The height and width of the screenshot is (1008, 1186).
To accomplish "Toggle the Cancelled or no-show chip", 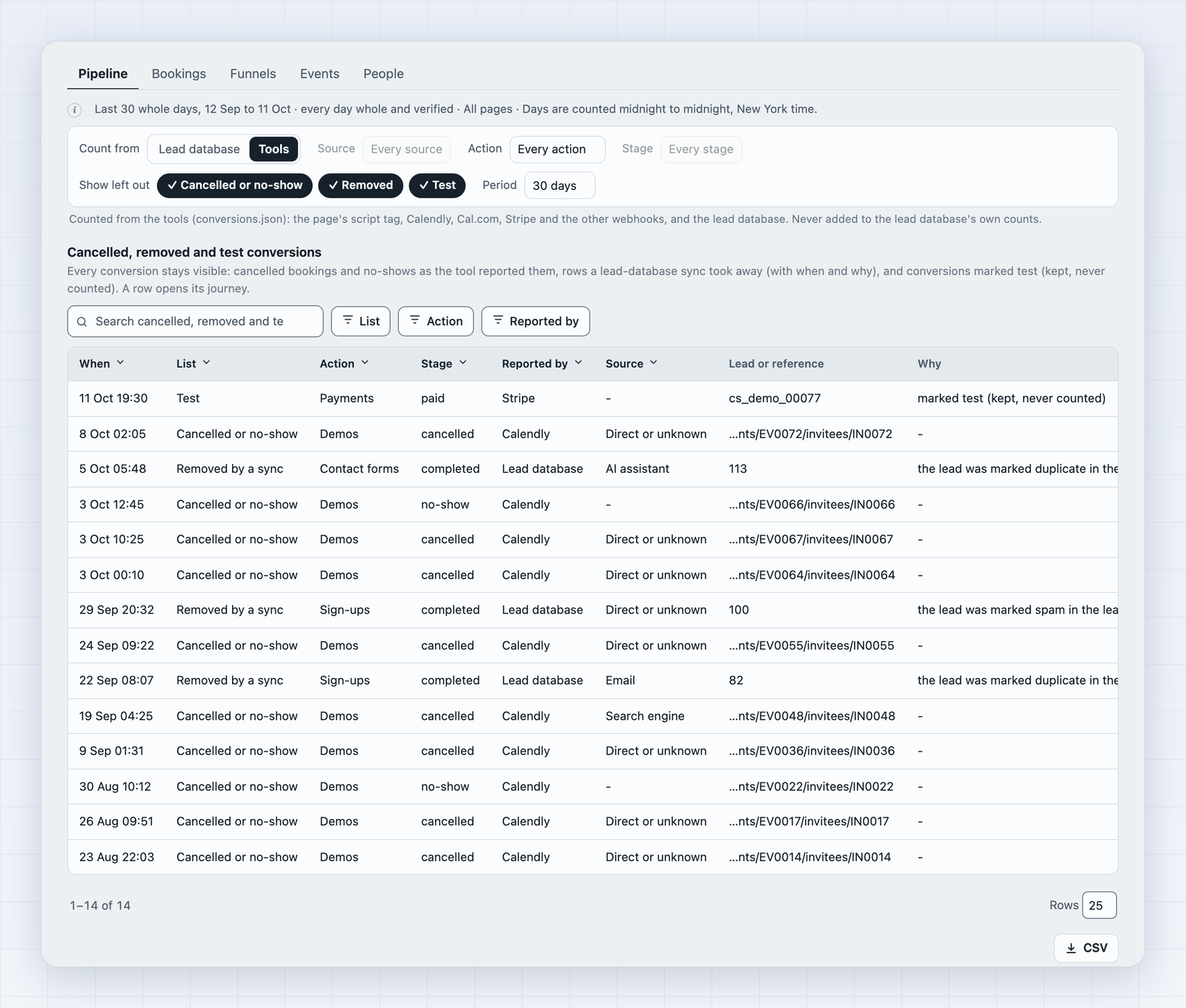I will 235,185.
